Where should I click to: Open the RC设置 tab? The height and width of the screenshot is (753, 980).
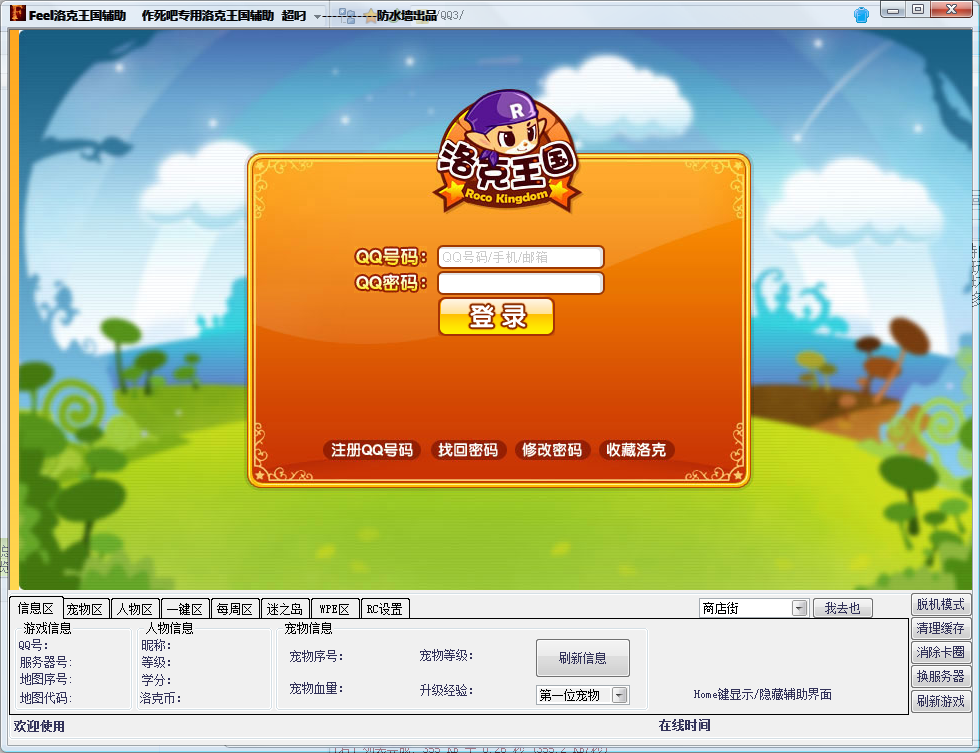tap(385, 609)
